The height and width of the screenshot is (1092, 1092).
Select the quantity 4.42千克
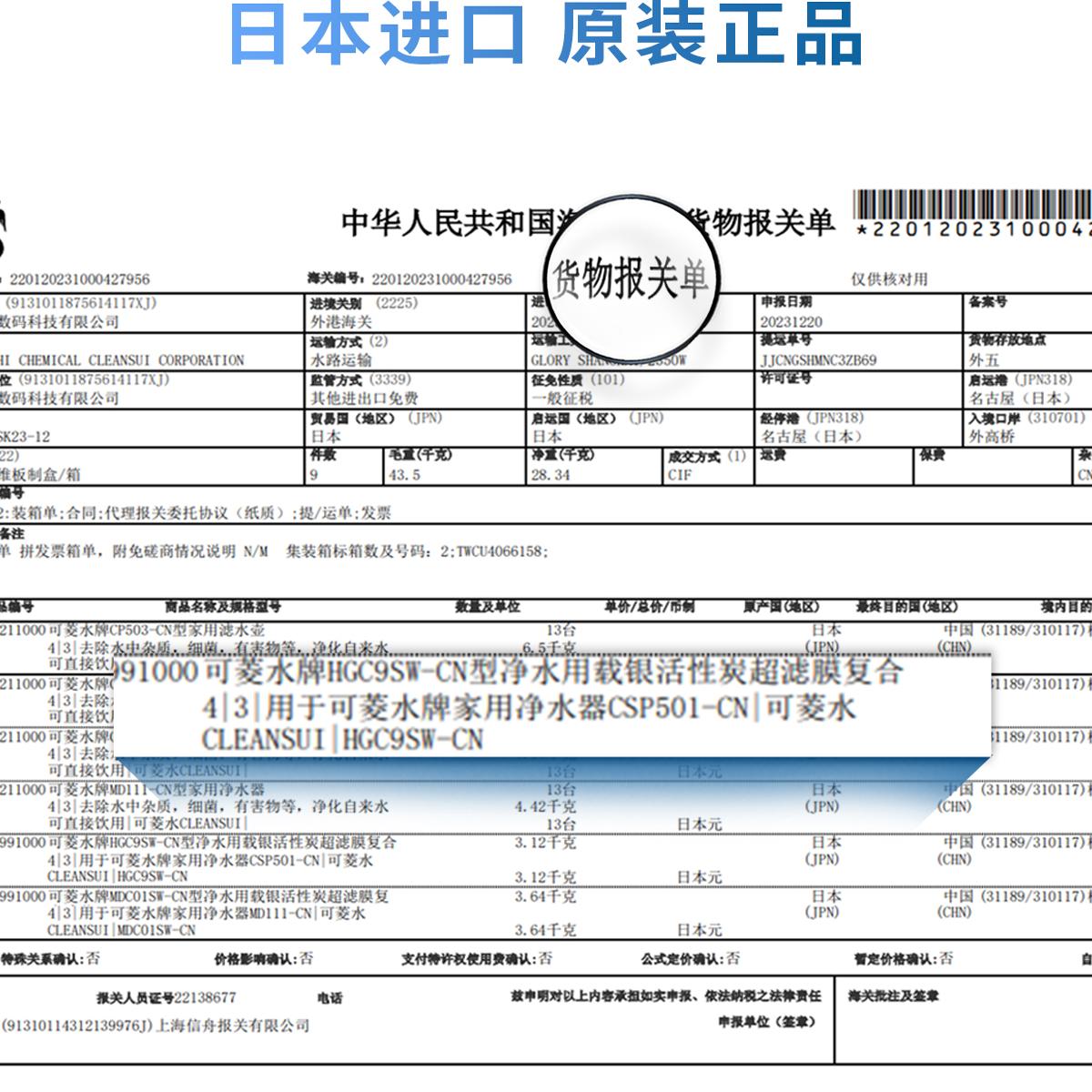coord(545,807)
